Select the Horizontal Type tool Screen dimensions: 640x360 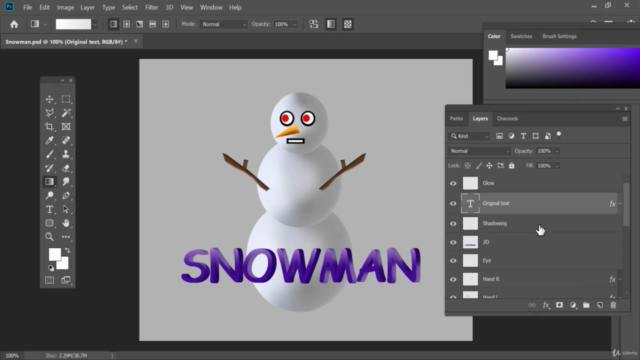49,209
